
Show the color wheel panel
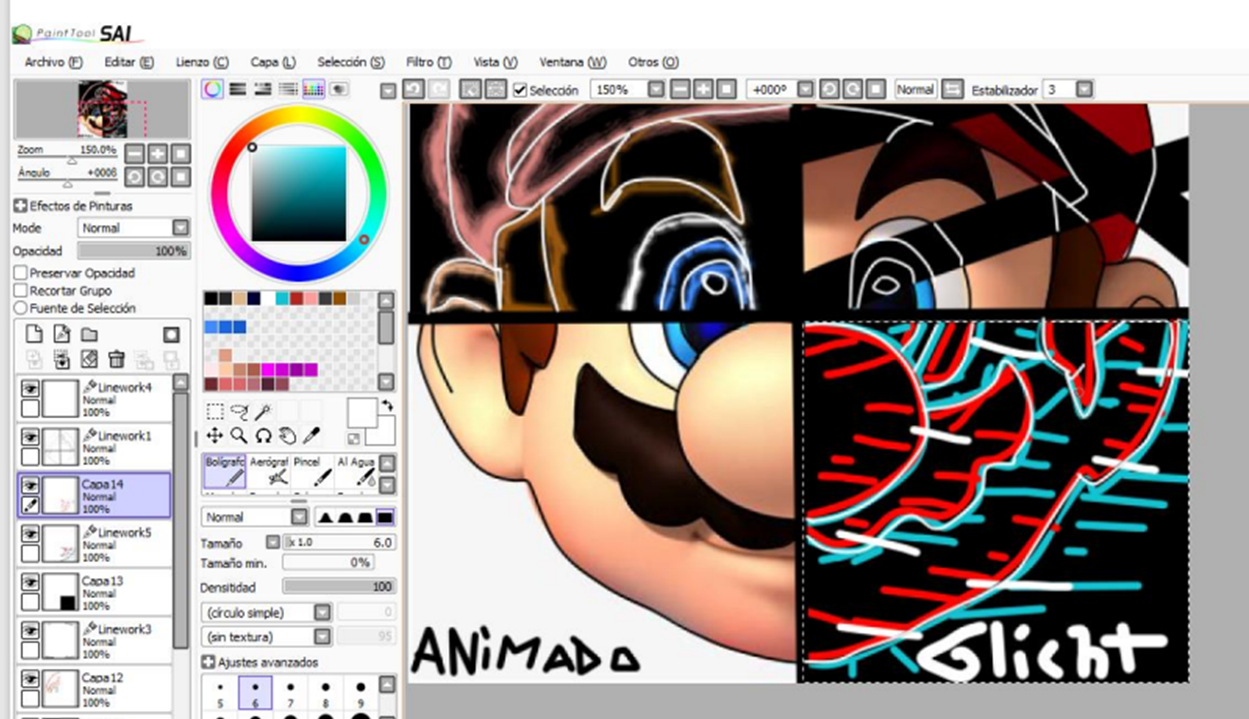[212, 89]
